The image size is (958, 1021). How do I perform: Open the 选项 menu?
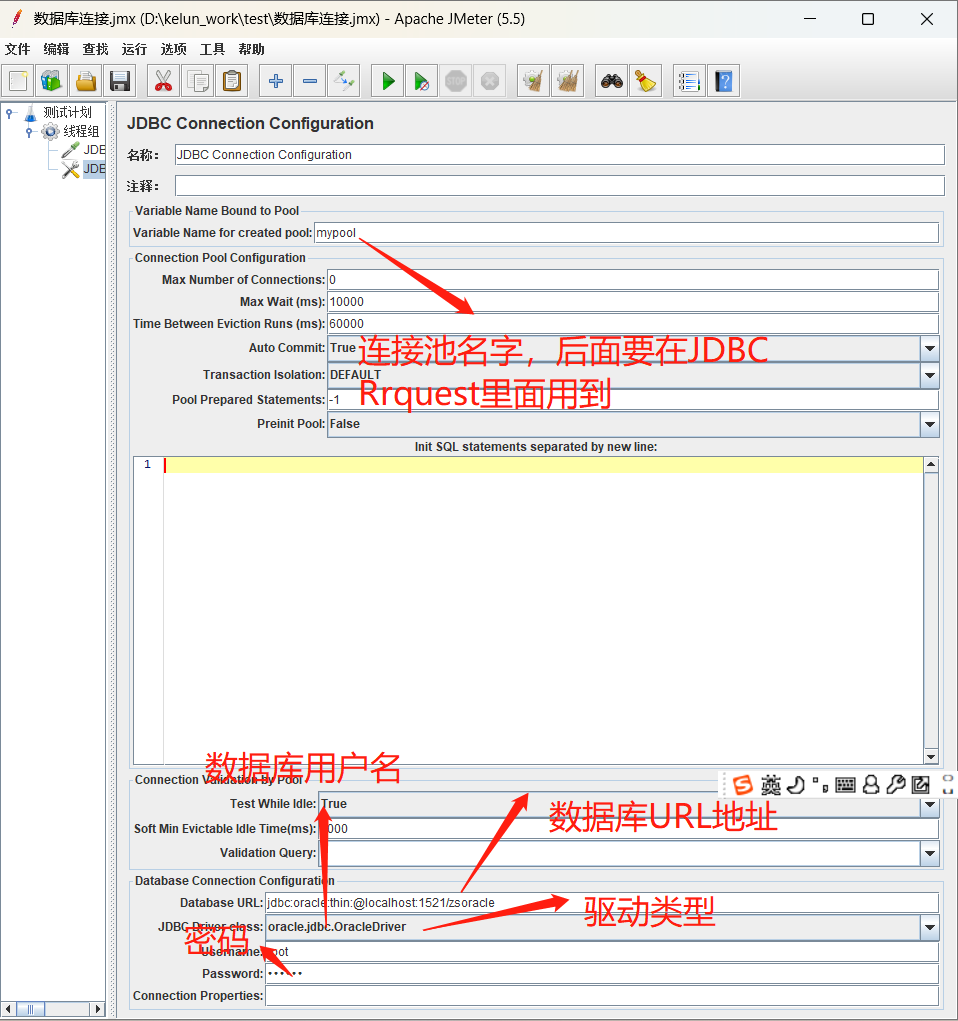[x=173, y=49]
